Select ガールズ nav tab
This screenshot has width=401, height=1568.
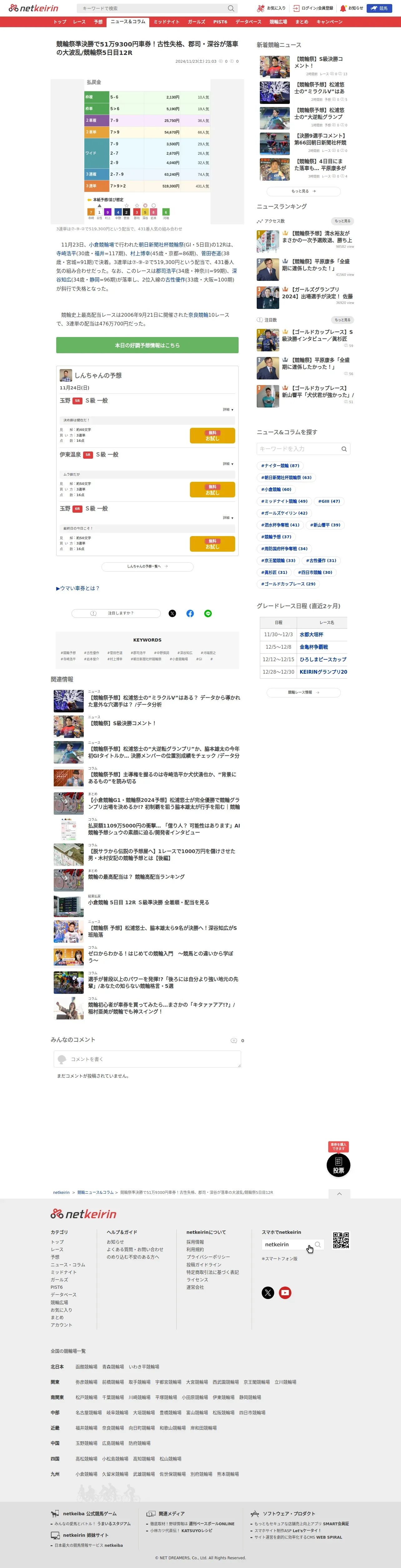tap(196, 22)
